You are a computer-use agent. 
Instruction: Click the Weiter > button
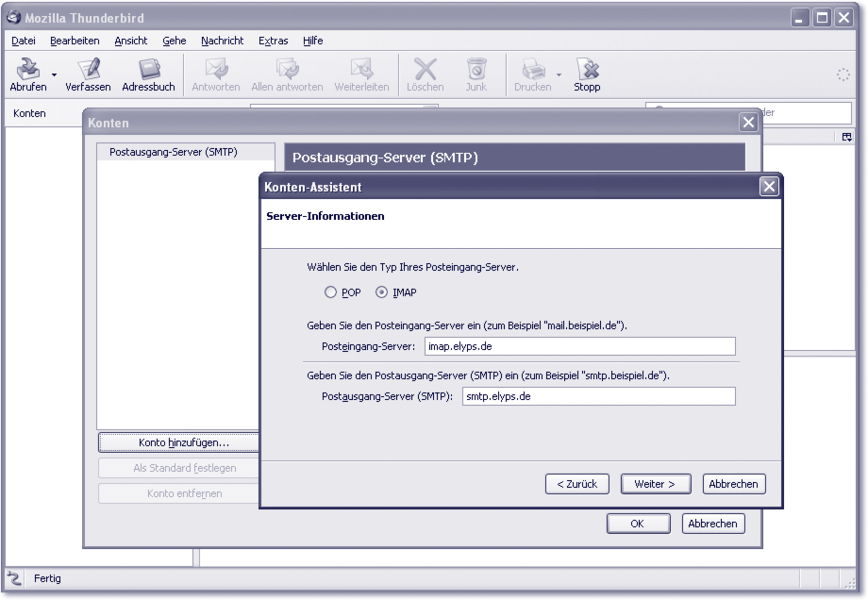point(656,484)
